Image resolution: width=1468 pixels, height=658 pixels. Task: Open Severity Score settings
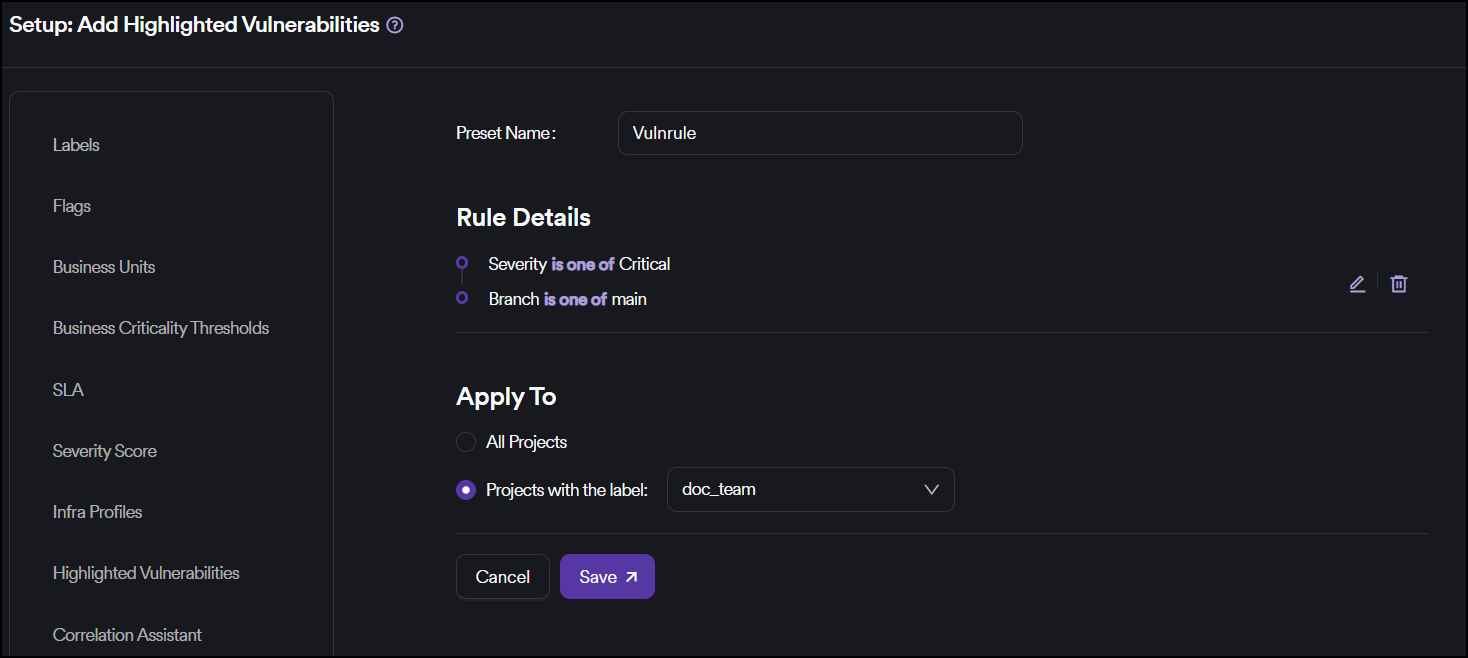tap(105, 451)
